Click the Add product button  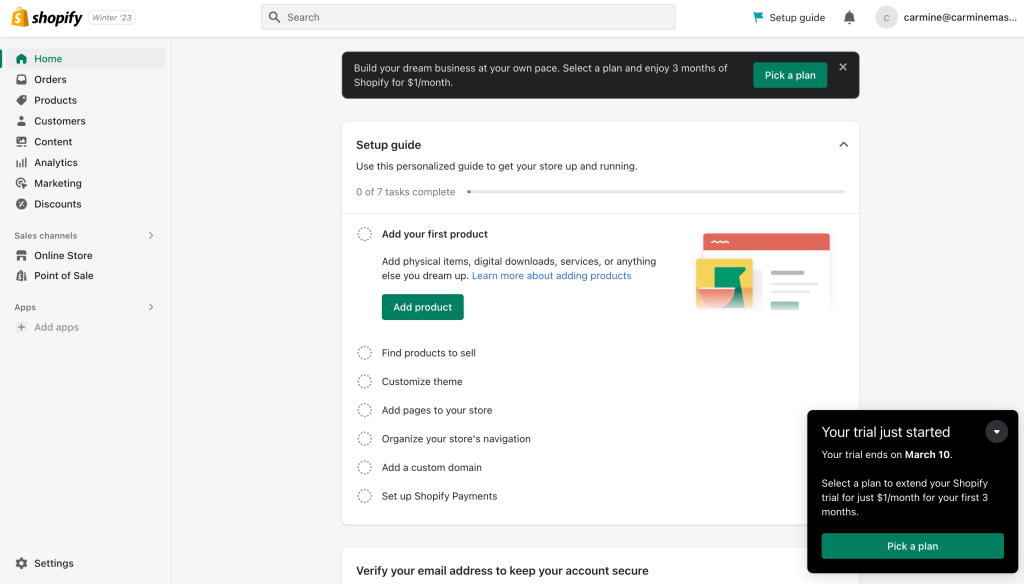[423, 307]
